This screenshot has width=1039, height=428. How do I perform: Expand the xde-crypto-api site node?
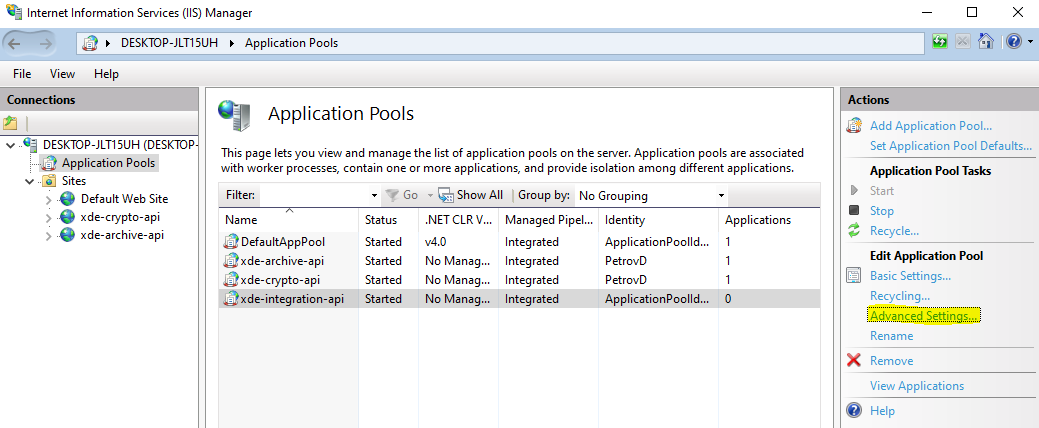pos(48,217)
